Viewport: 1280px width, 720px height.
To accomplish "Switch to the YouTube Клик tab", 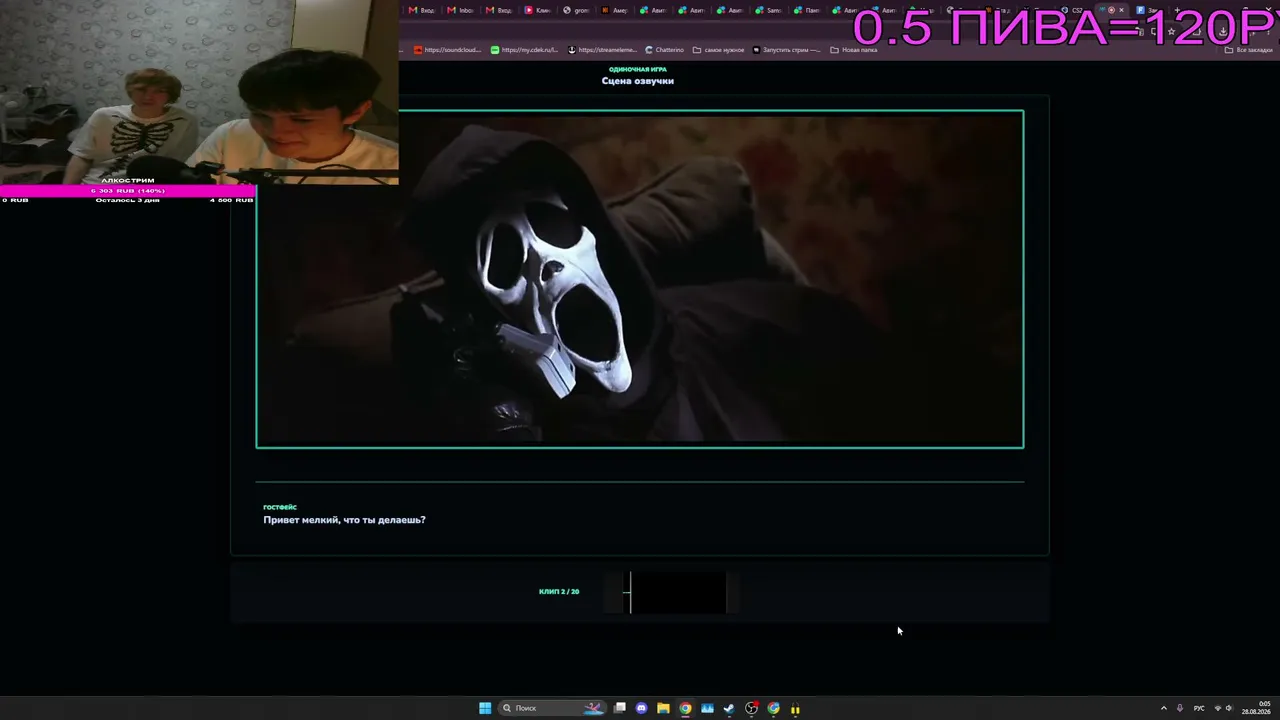I will point(538,10).
